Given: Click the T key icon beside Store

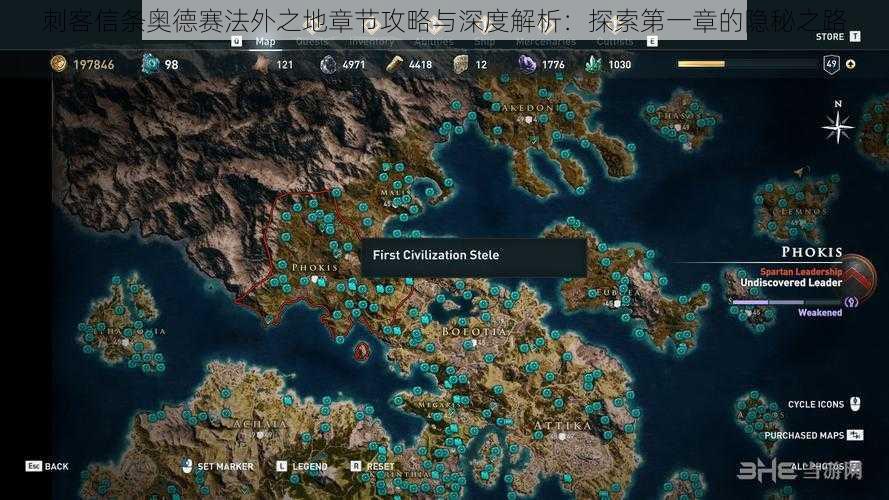Looking at the screenshot, I should click(855, 36).
